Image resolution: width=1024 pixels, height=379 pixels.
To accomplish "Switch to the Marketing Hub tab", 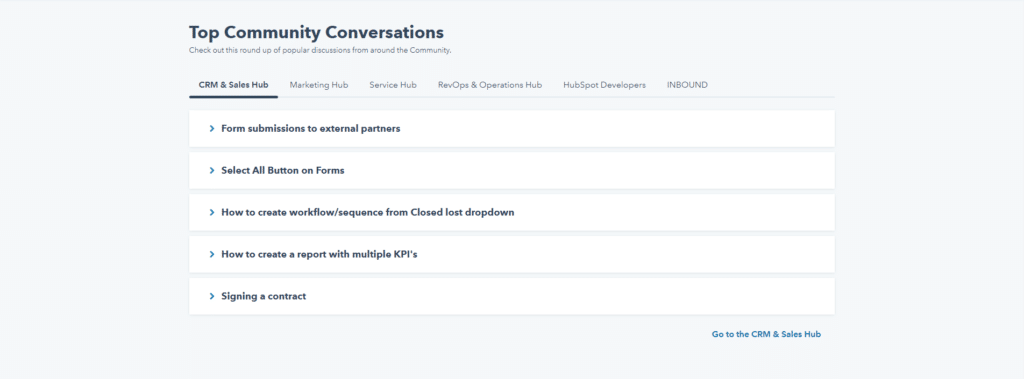I will [x=319, y=85].
